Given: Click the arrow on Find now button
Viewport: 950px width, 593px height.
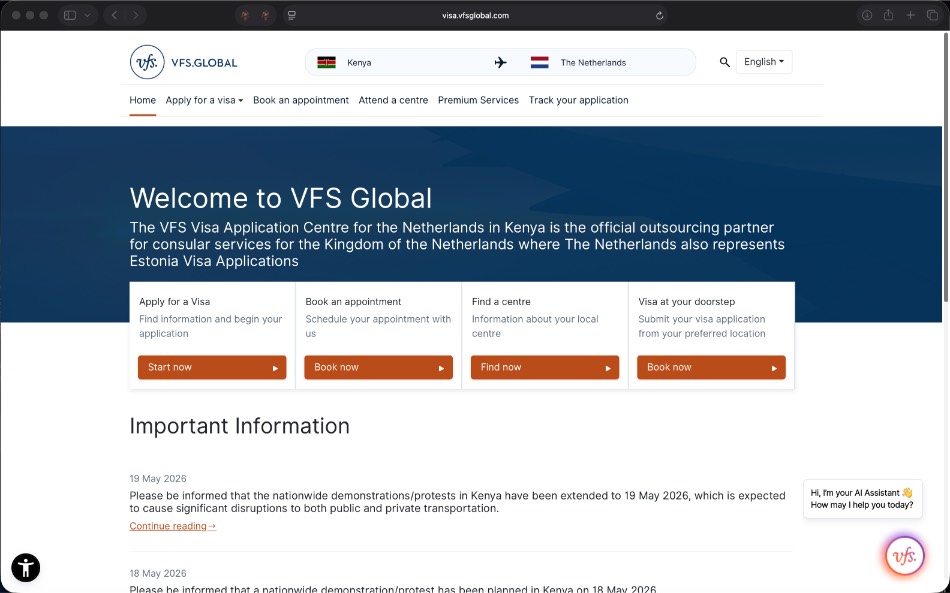Looking at the screenshot, I should pos(608,368).
